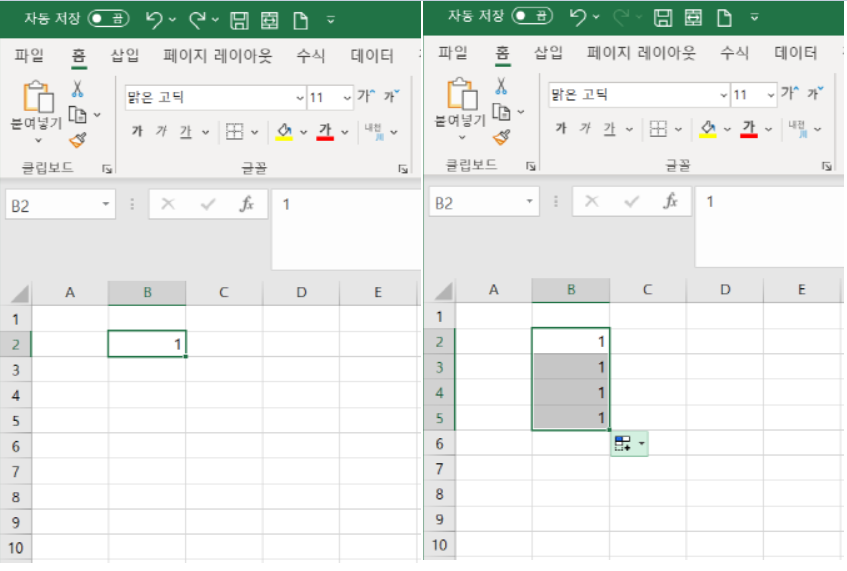Click Save icon in right Excel window

(x=663, y=18)
